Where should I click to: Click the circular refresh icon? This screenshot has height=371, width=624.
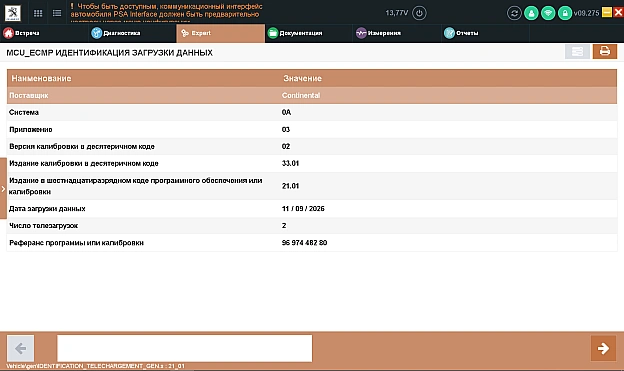(514, 13)
